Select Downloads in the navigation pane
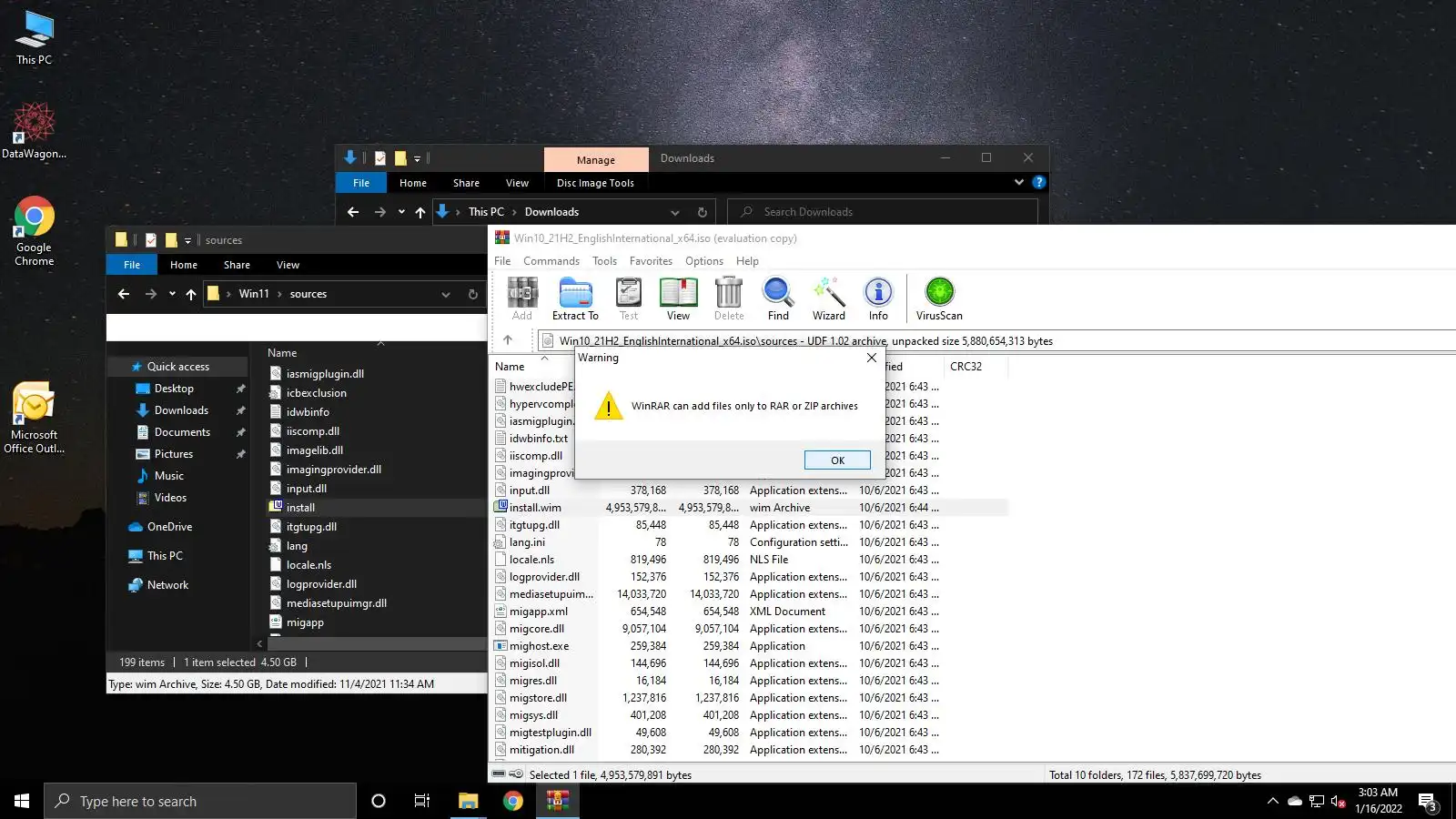This screenshot has width=1456, height=819. point(181,410)
